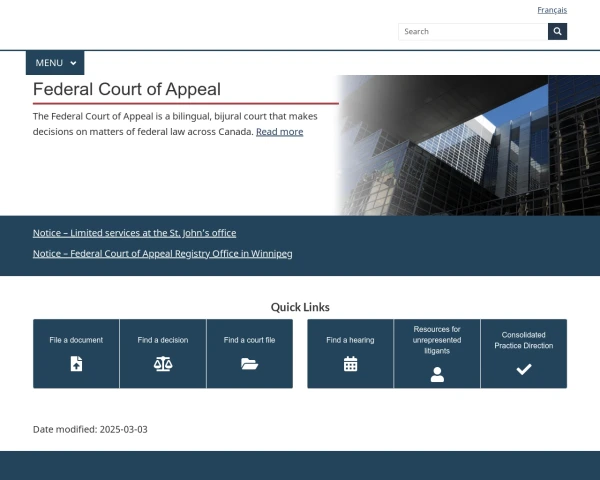Click the checkmark icon for Practice Direction

tap(523, 369)
